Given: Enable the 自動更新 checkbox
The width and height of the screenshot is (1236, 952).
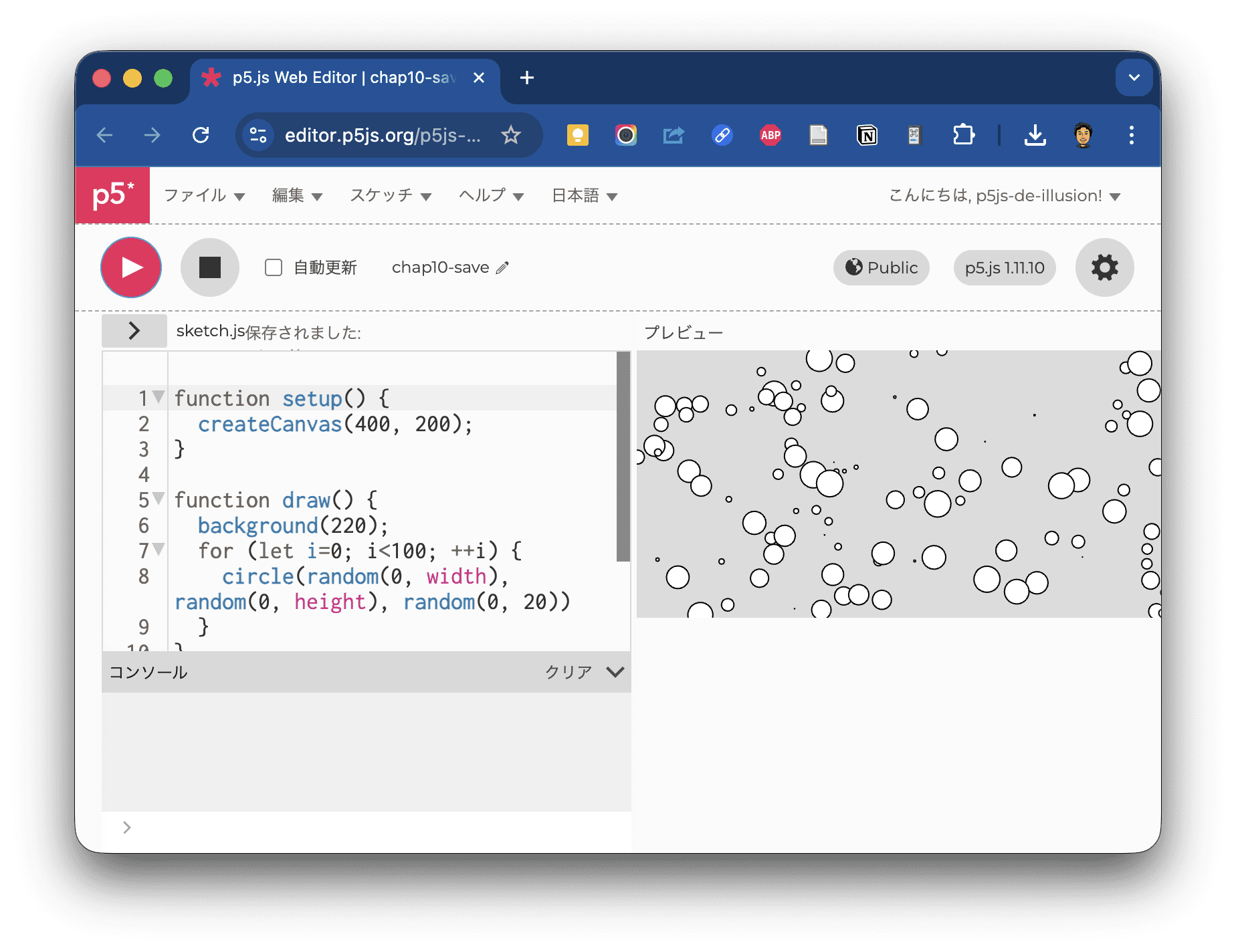Looking at the screenshot, I should [x=274, y=267].
